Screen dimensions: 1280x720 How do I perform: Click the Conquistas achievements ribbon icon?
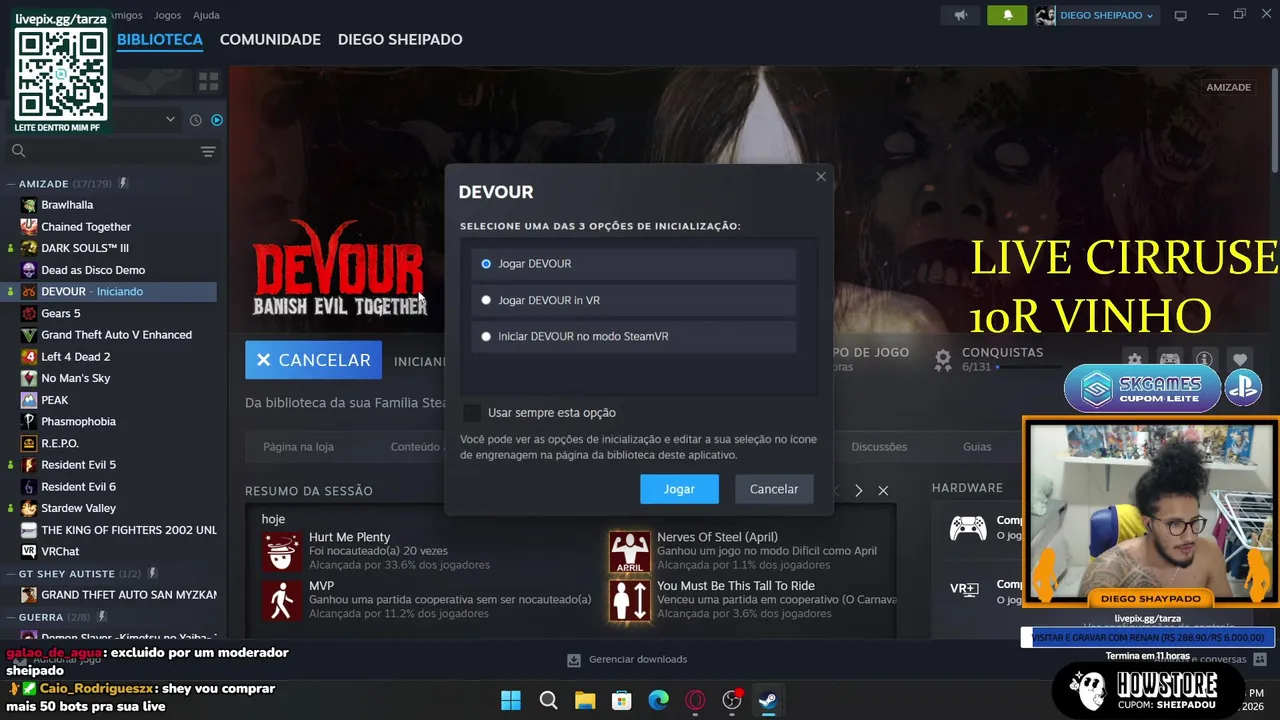click(943, 358)
